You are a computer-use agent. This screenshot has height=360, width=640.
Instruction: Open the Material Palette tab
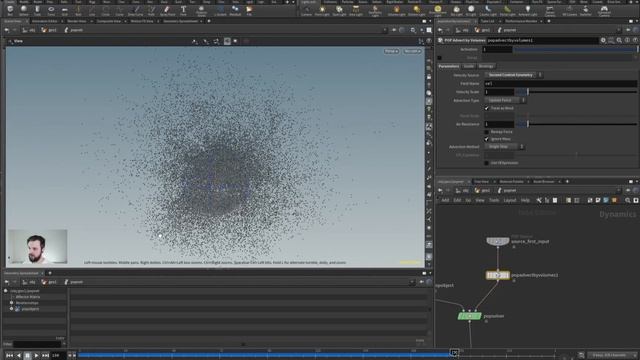point(511,182)
